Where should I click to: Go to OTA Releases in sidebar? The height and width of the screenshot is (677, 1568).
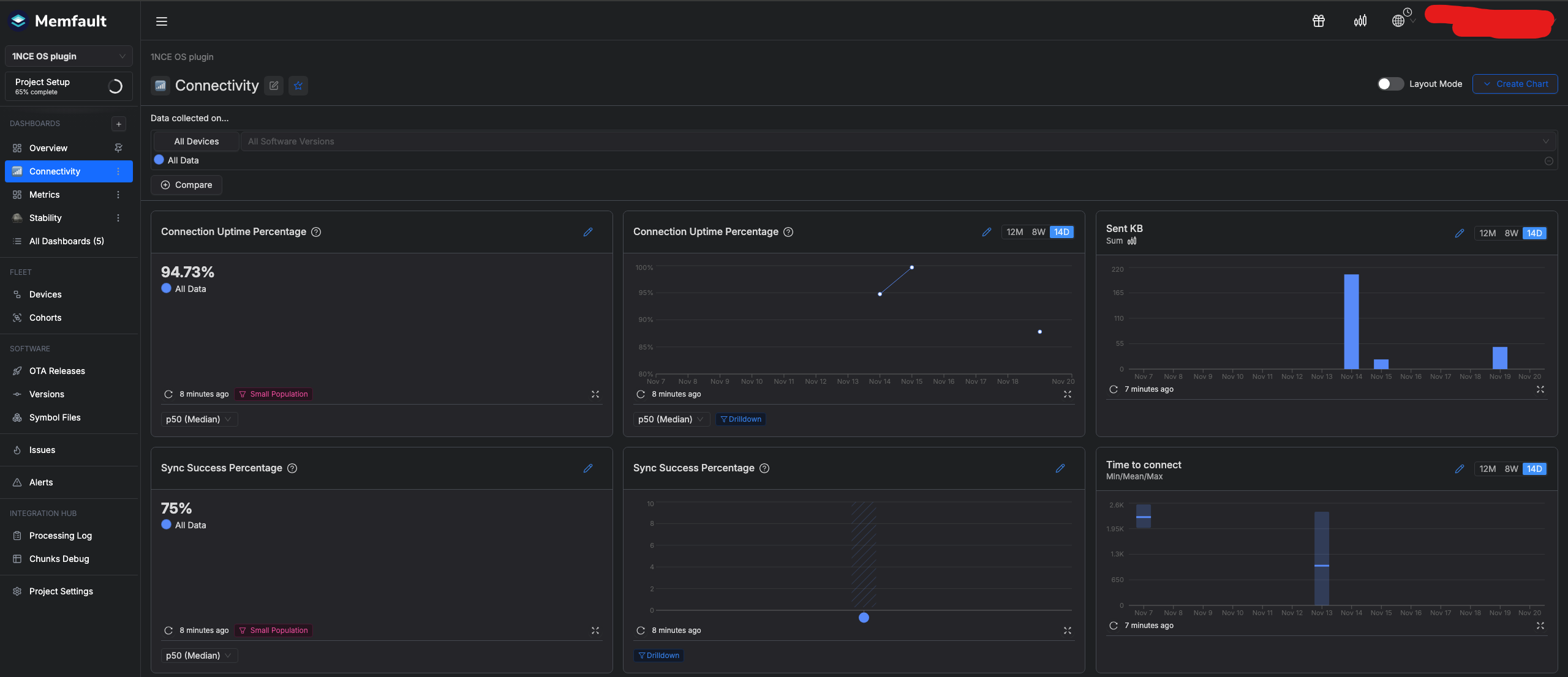click(57, 371)
